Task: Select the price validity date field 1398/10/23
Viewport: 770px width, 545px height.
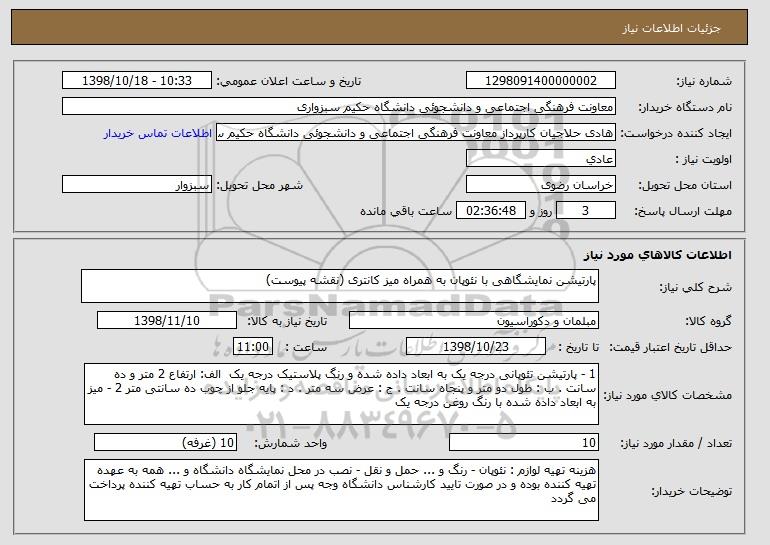Action: coord(476,347)
